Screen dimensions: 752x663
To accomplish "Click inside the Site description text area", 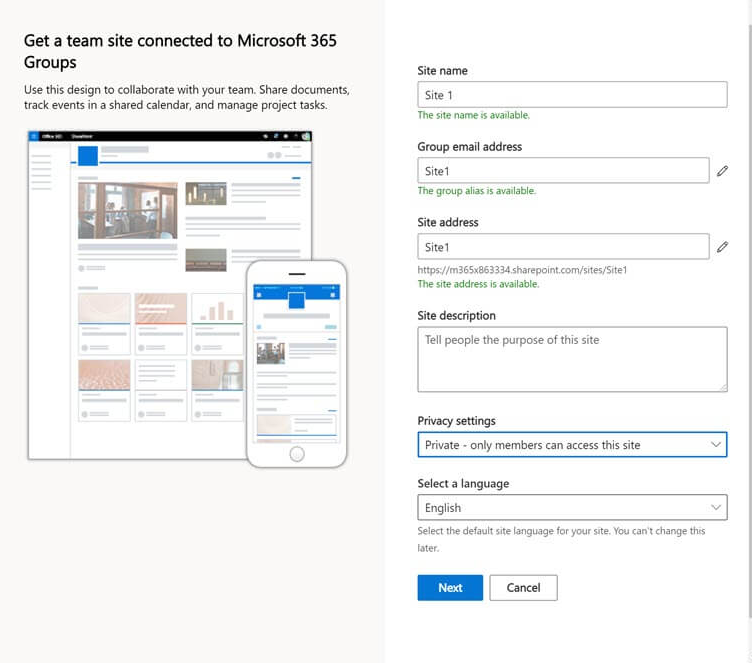I will (x=572, y=359).
